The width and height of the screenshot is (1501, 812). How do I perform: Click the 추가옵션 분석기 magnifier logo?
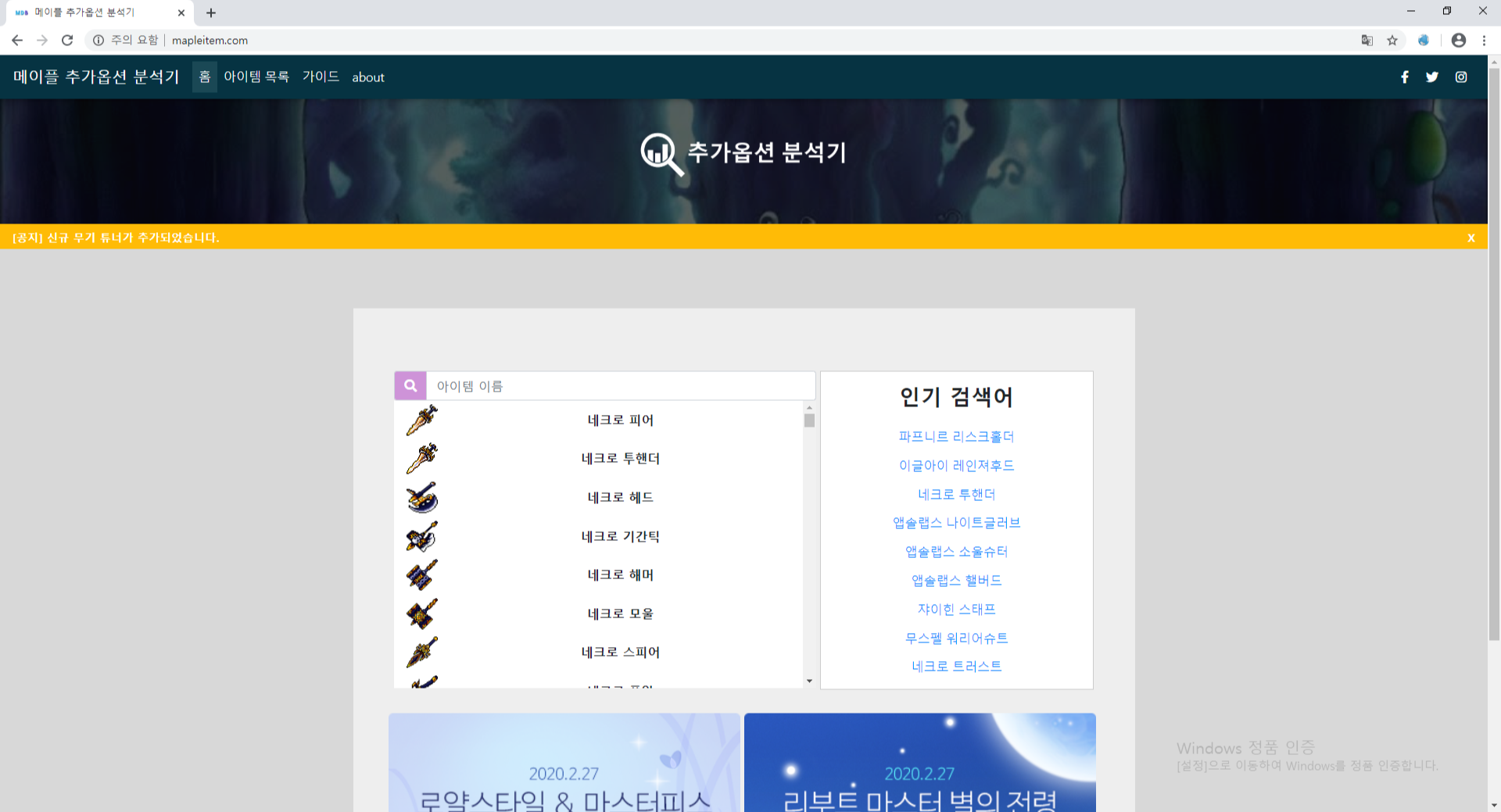661,154
